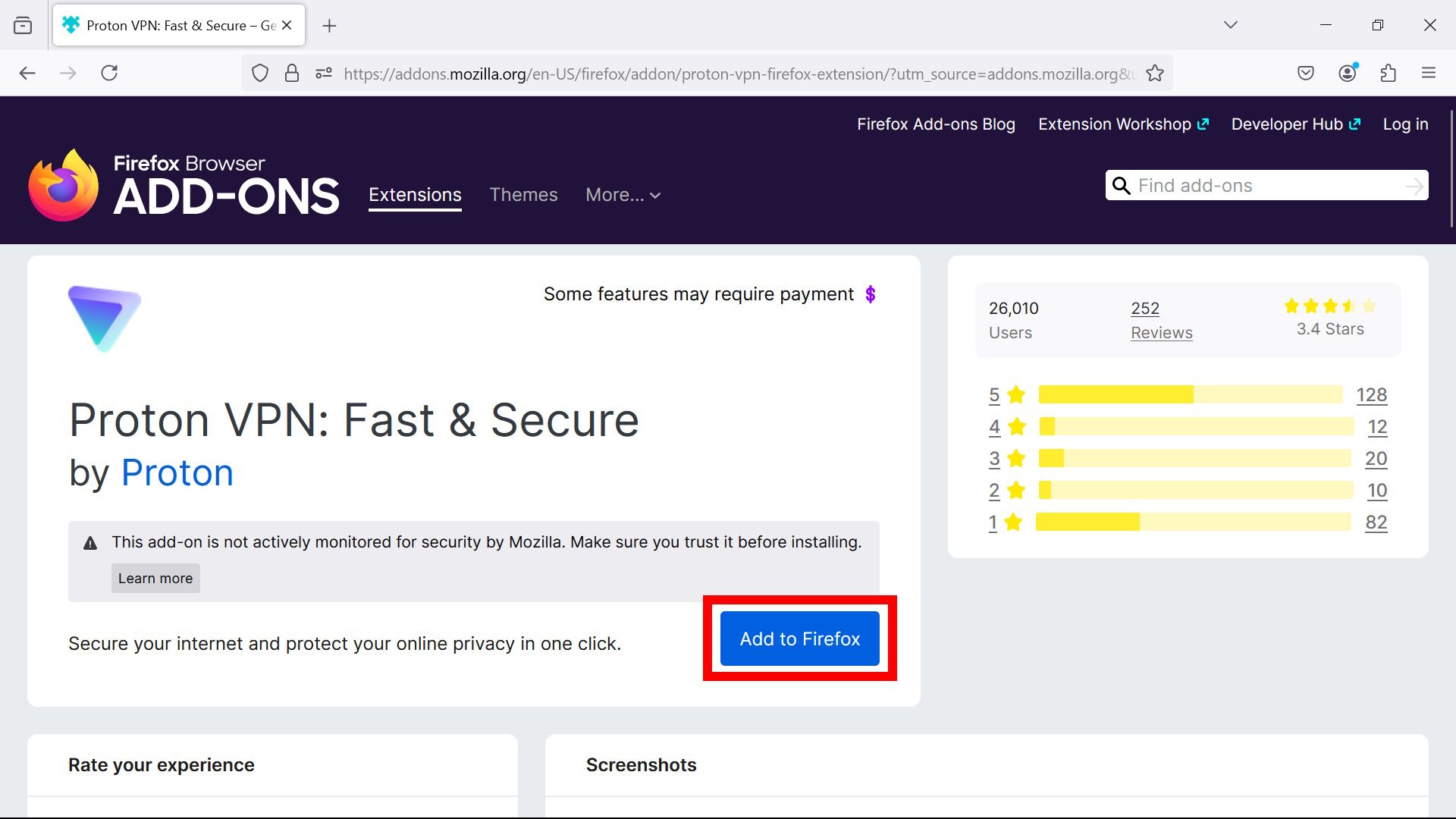This screenshot has width=1456, height=819.
Task: Click the tracking protection shield icon
Action: pos(260,73)
